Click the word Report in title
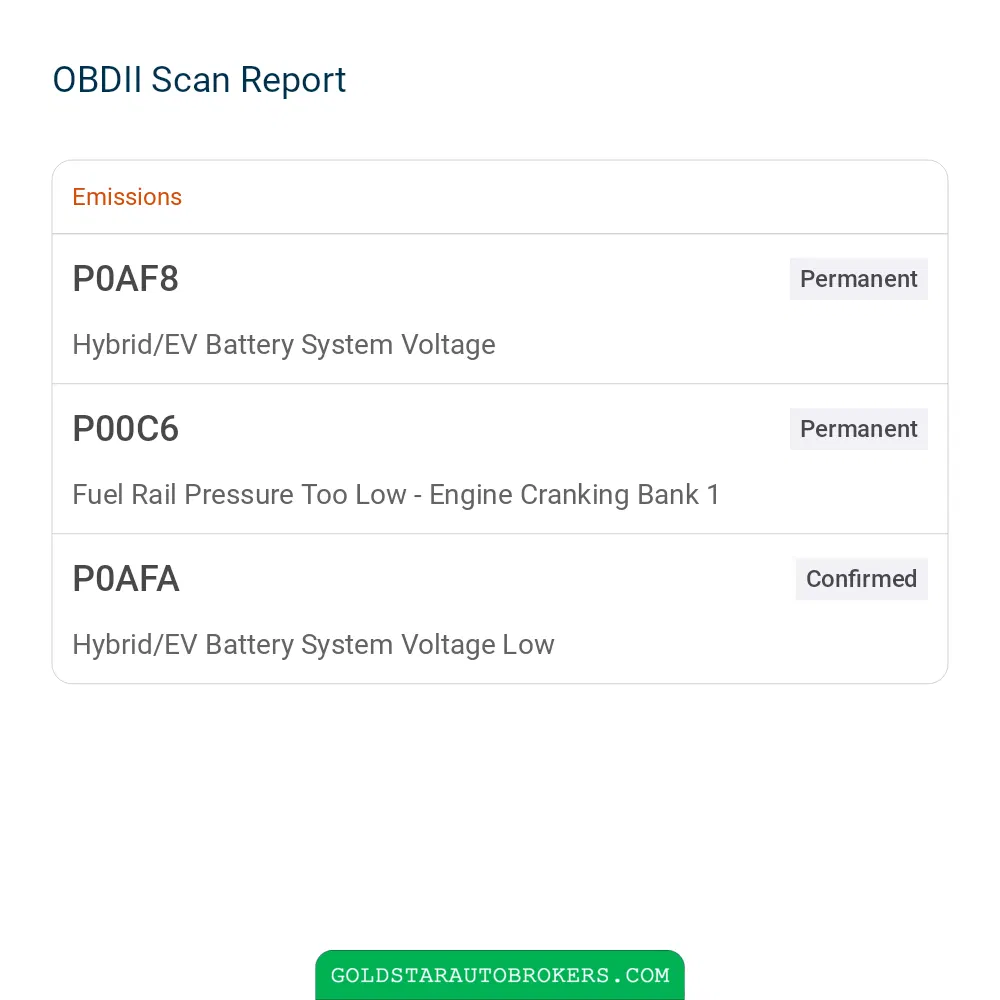This screenshot has height=1000, width=1000. click(293, 81)
